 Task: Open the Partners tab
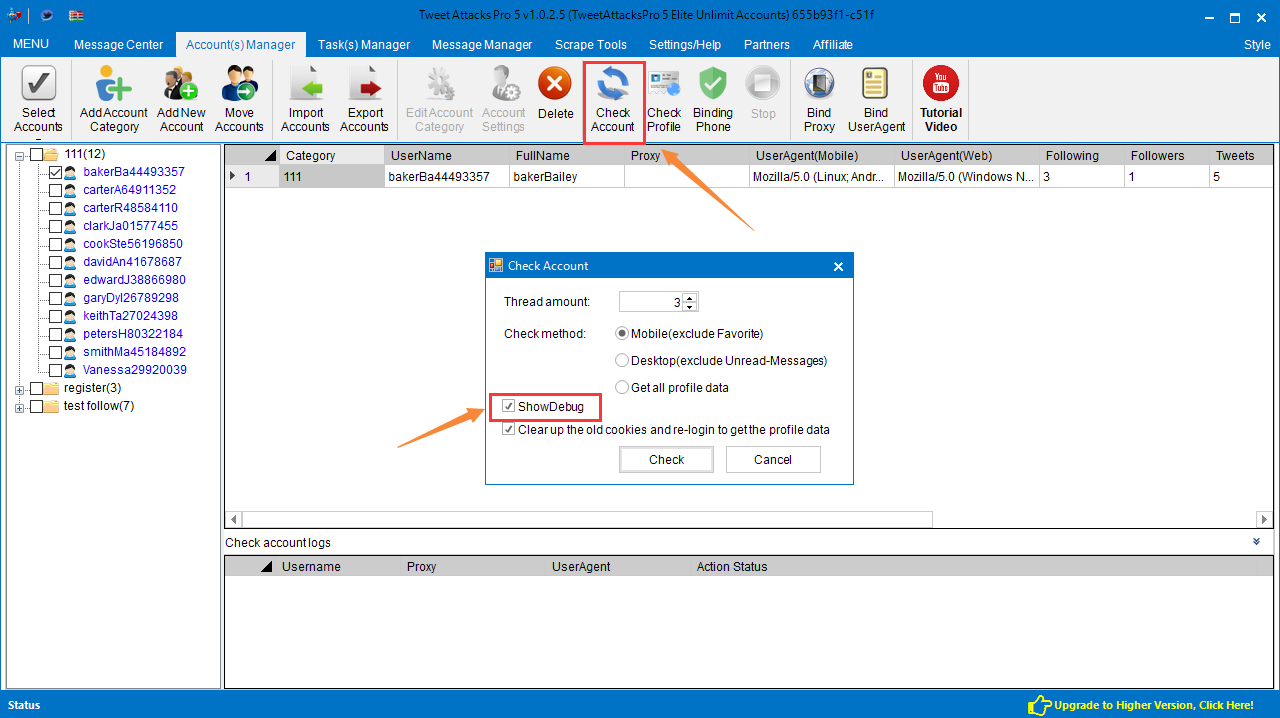pyautogui.click(x=767, y=44)
